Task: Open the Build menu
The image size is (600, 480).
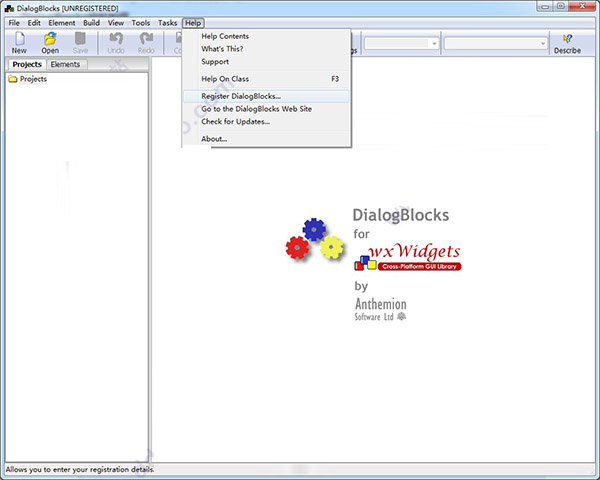Action: pos(91,23)
